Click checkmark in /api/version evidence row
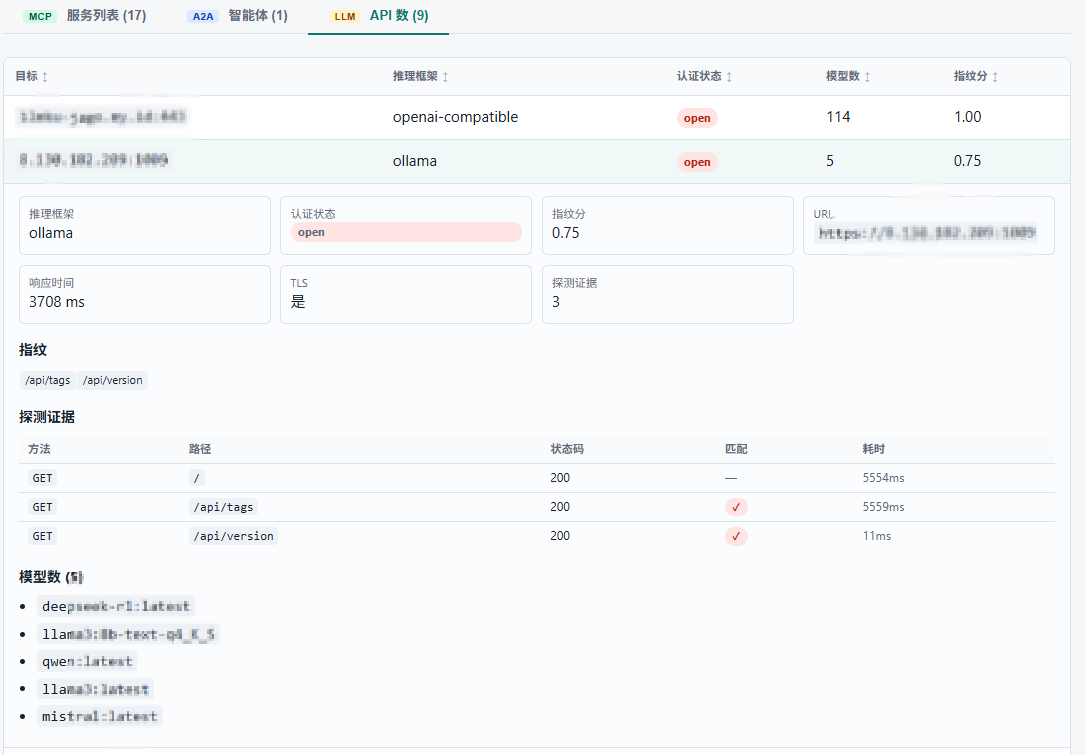 pyautogui.click(x=736, y=536)
